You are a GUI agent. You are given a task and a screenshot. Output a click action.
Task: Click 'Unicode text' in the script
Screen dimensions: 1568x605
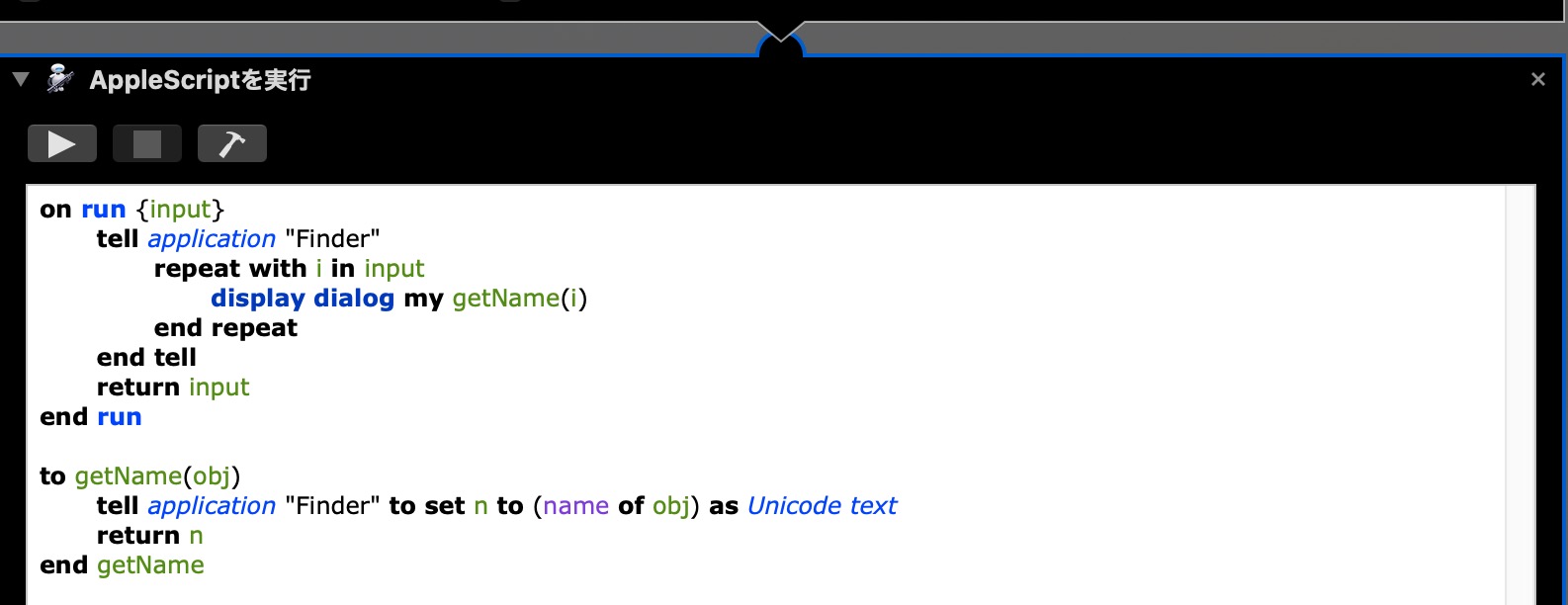point(822,506)
